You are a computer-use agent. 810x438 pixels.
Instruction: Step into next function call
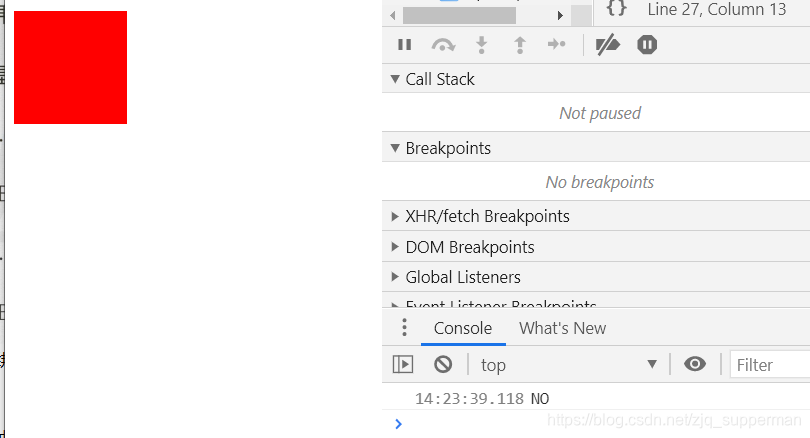click(x=481, y=45)
